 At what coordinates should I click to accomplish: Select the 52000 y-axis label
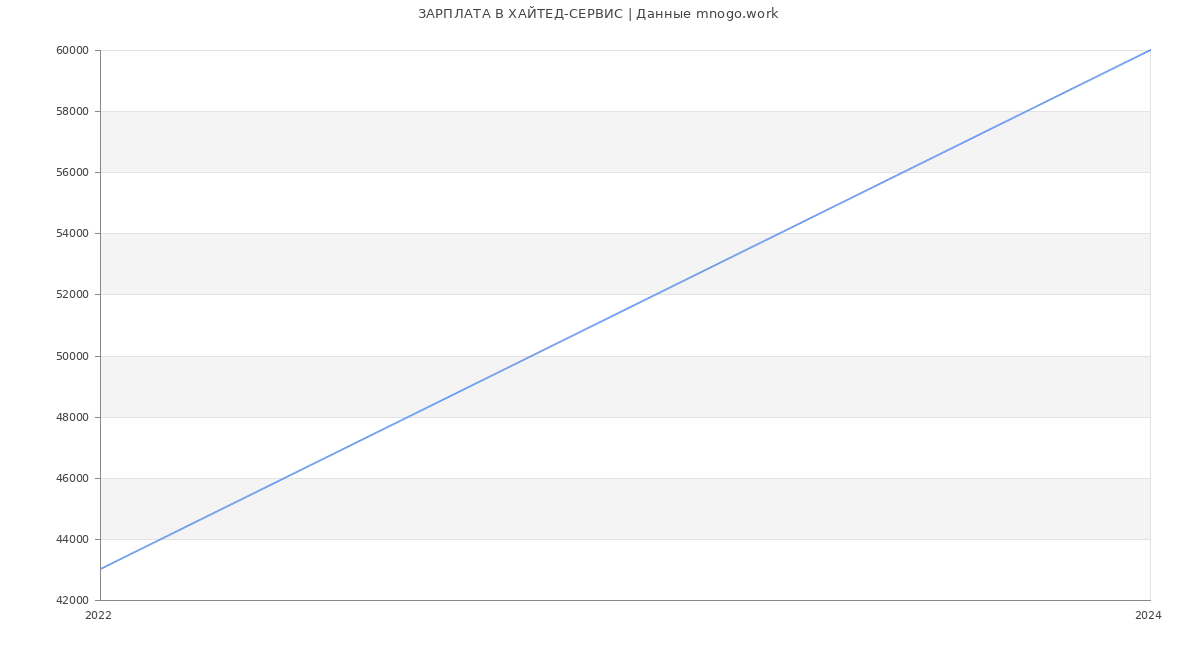tap(73, 294)
